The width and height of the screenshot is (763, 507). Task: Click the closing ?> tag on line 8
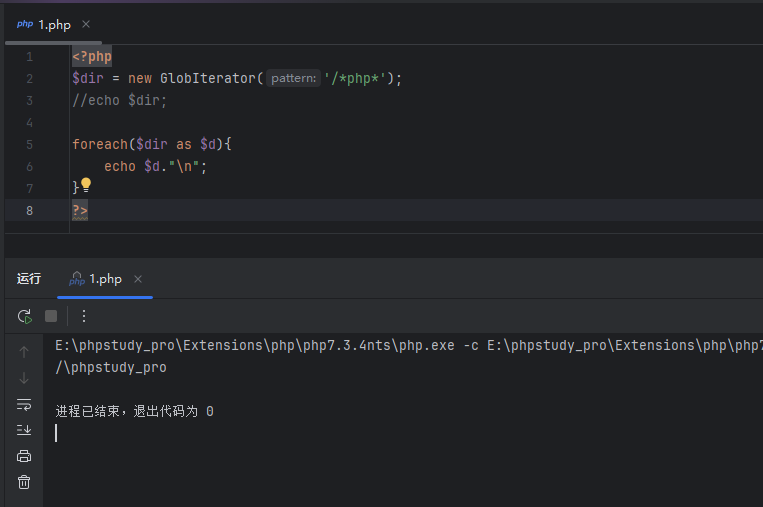(x=80, y=210)
